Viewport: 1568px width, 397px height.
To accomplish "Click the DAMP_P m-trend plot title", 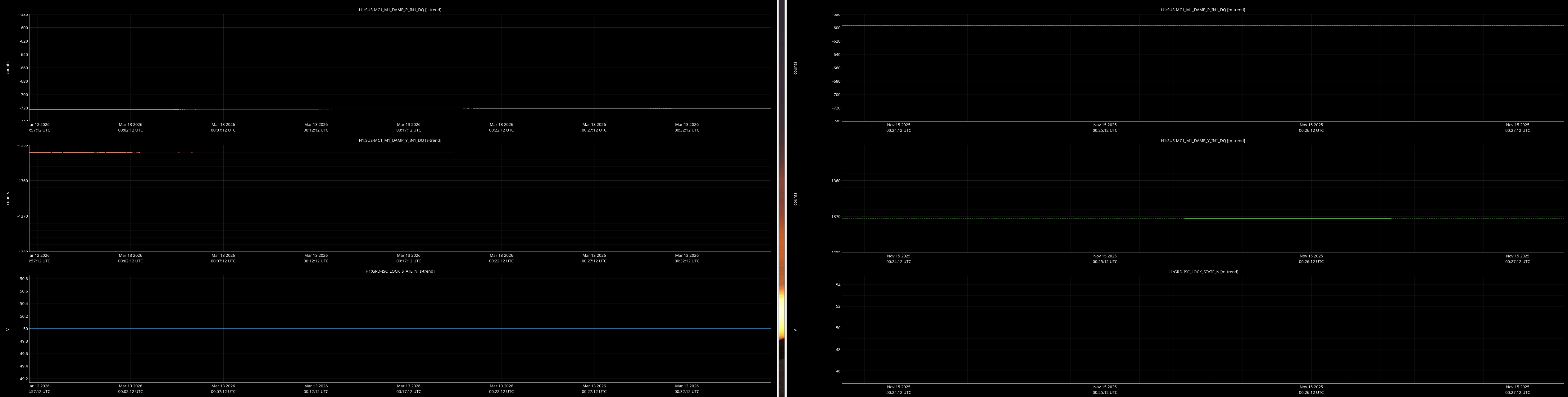I will coord(1202,10).
